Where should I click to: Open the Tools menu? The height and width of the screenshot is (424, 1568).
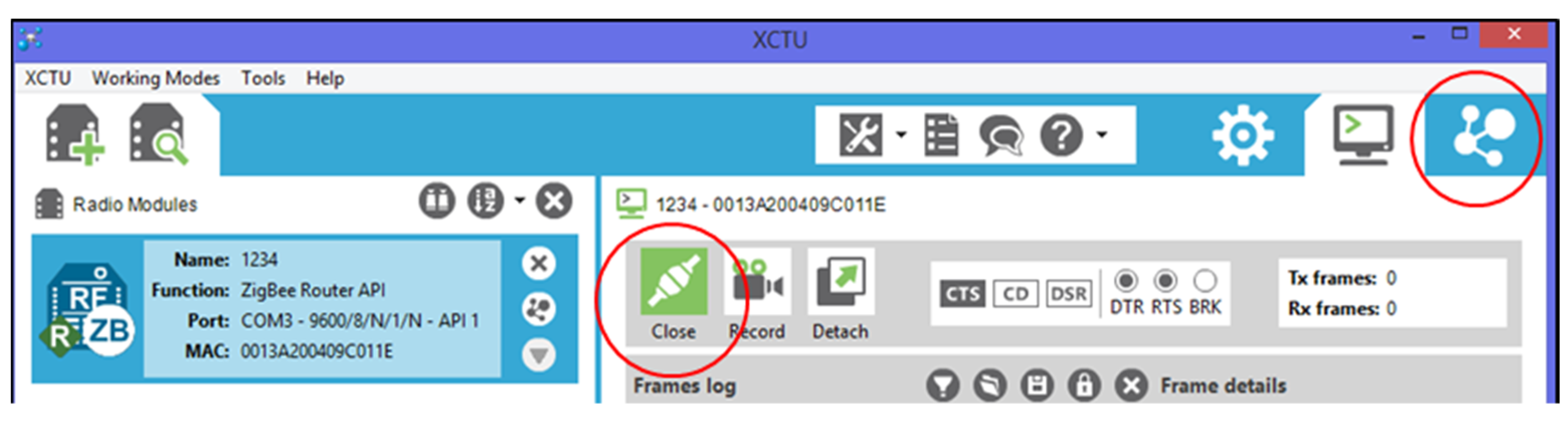pyautogui.click(x=263, y=78)
